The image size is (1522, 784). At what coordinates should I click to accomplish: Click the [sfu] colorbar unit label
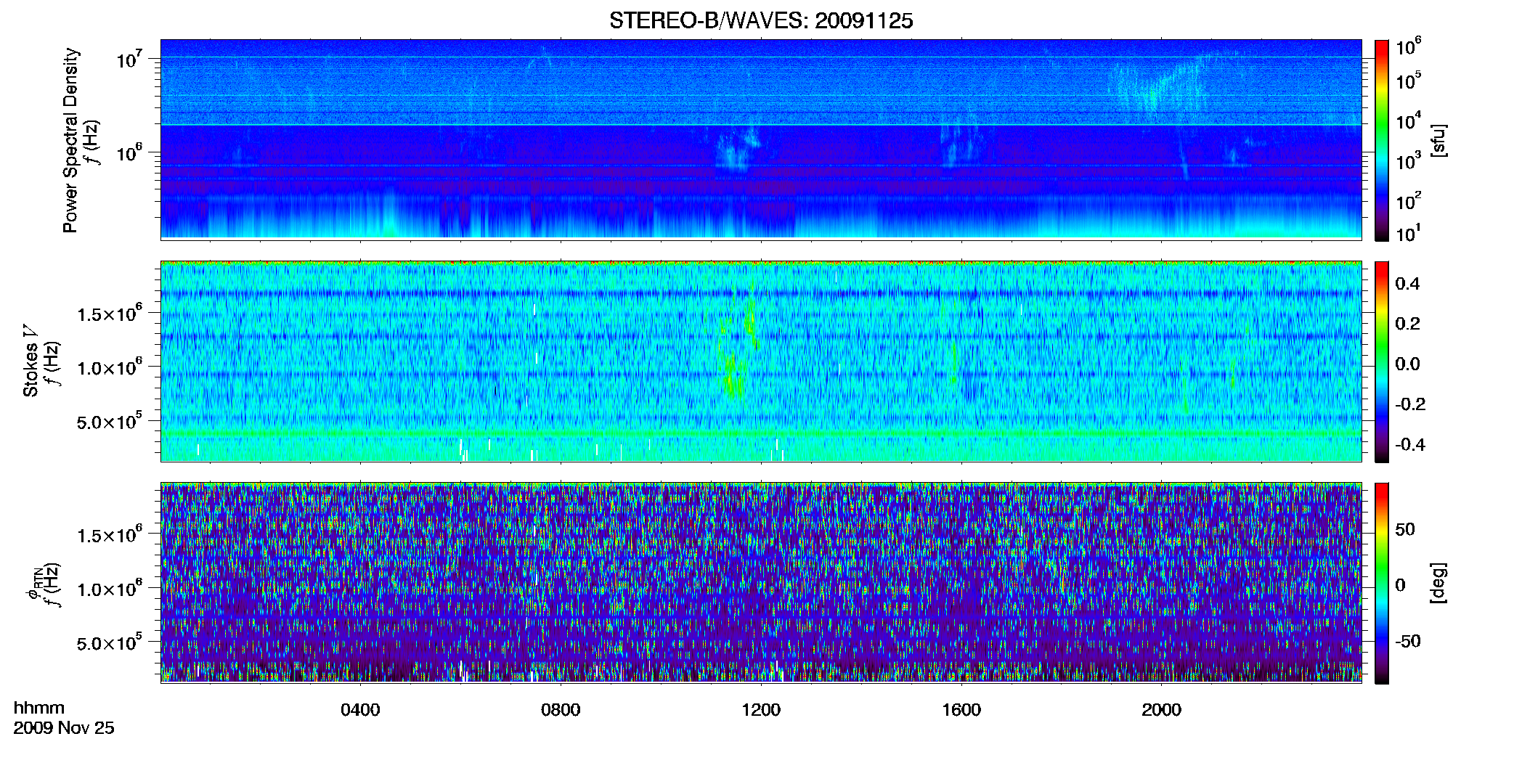(x=1438, y=140)
